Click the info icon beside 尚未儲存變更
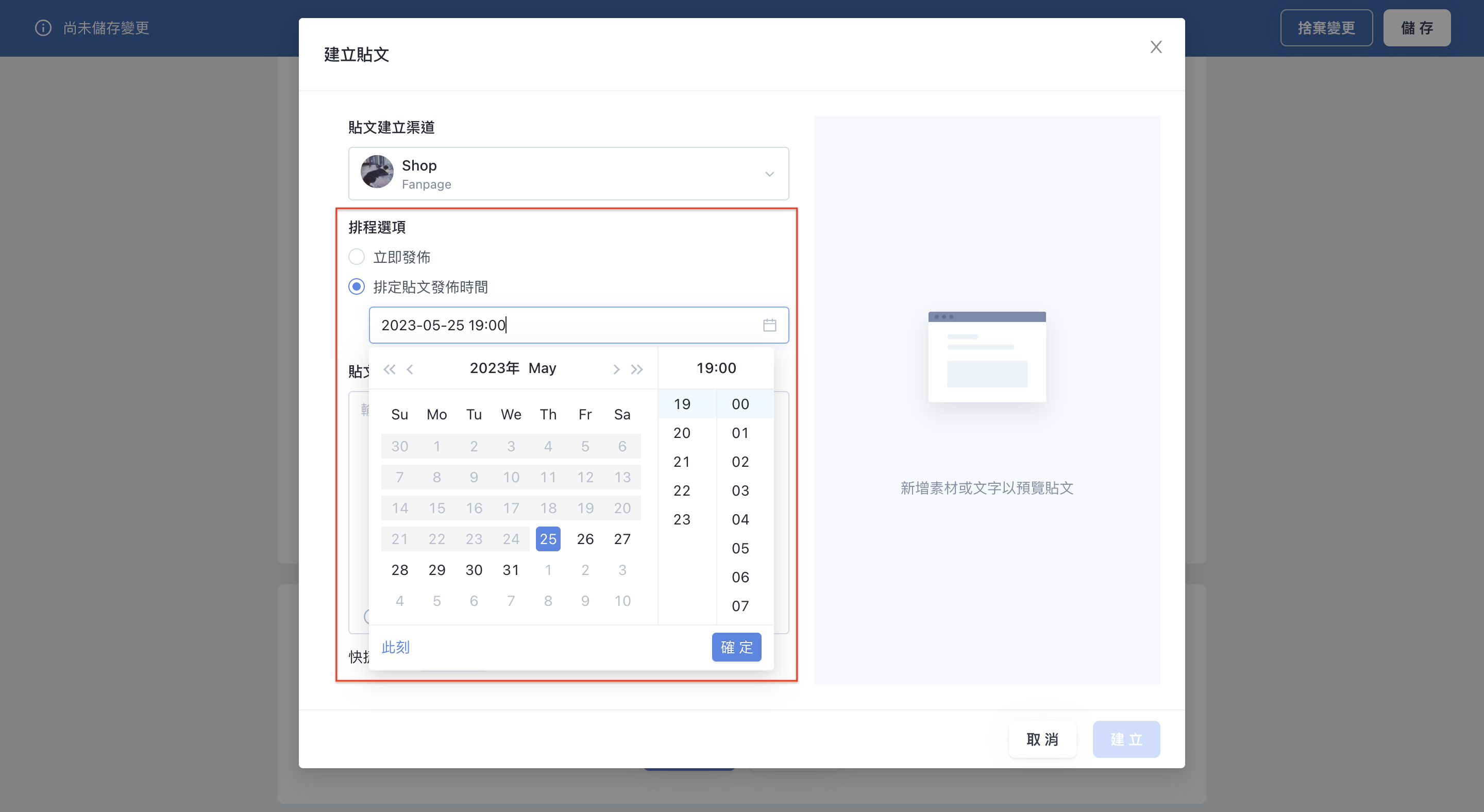1484x812 pixels. (x=43, y=28)
